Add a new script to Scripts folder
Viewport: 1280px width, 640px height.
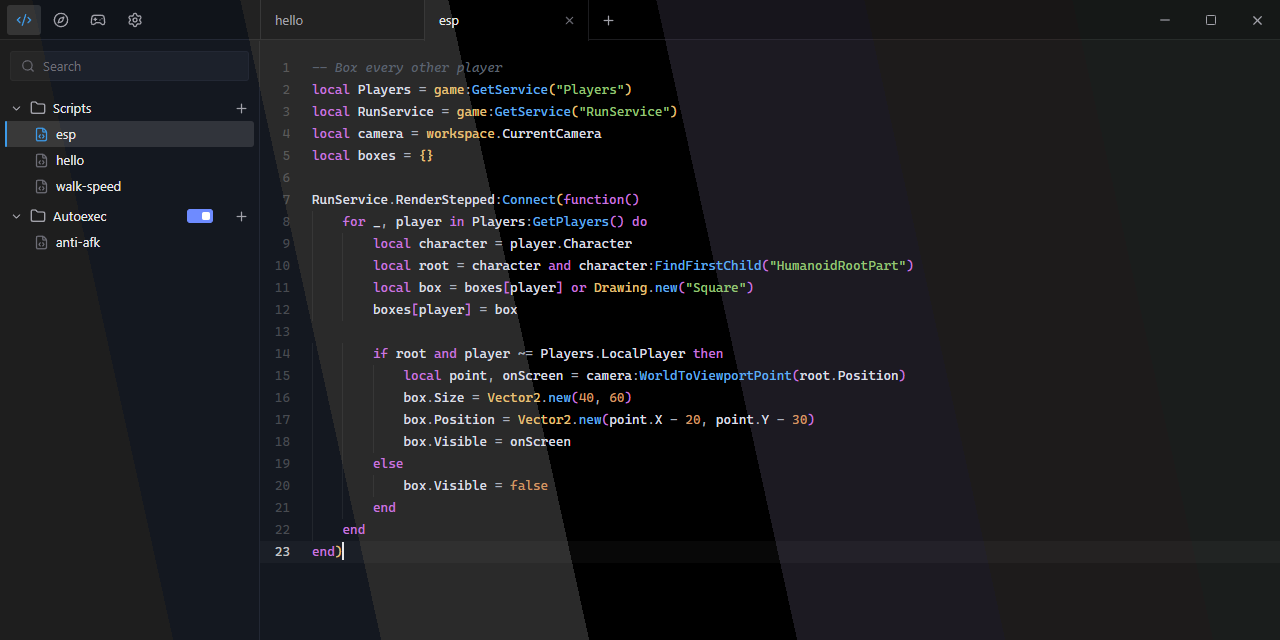[241, 108]
